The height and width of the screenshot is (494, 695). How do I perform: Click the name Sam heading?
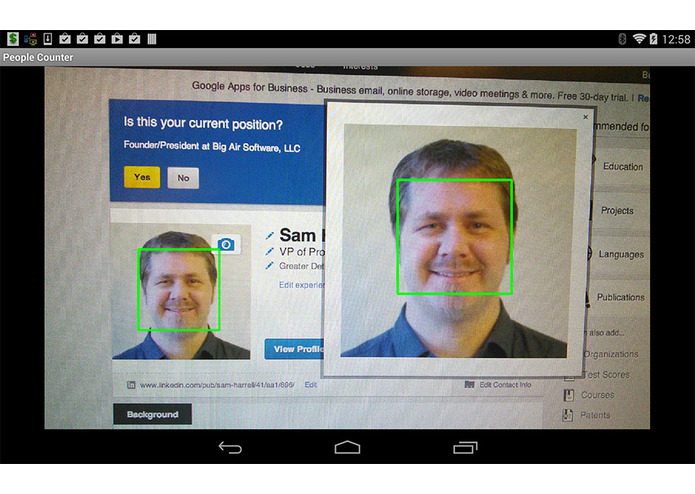click(297, 235)
